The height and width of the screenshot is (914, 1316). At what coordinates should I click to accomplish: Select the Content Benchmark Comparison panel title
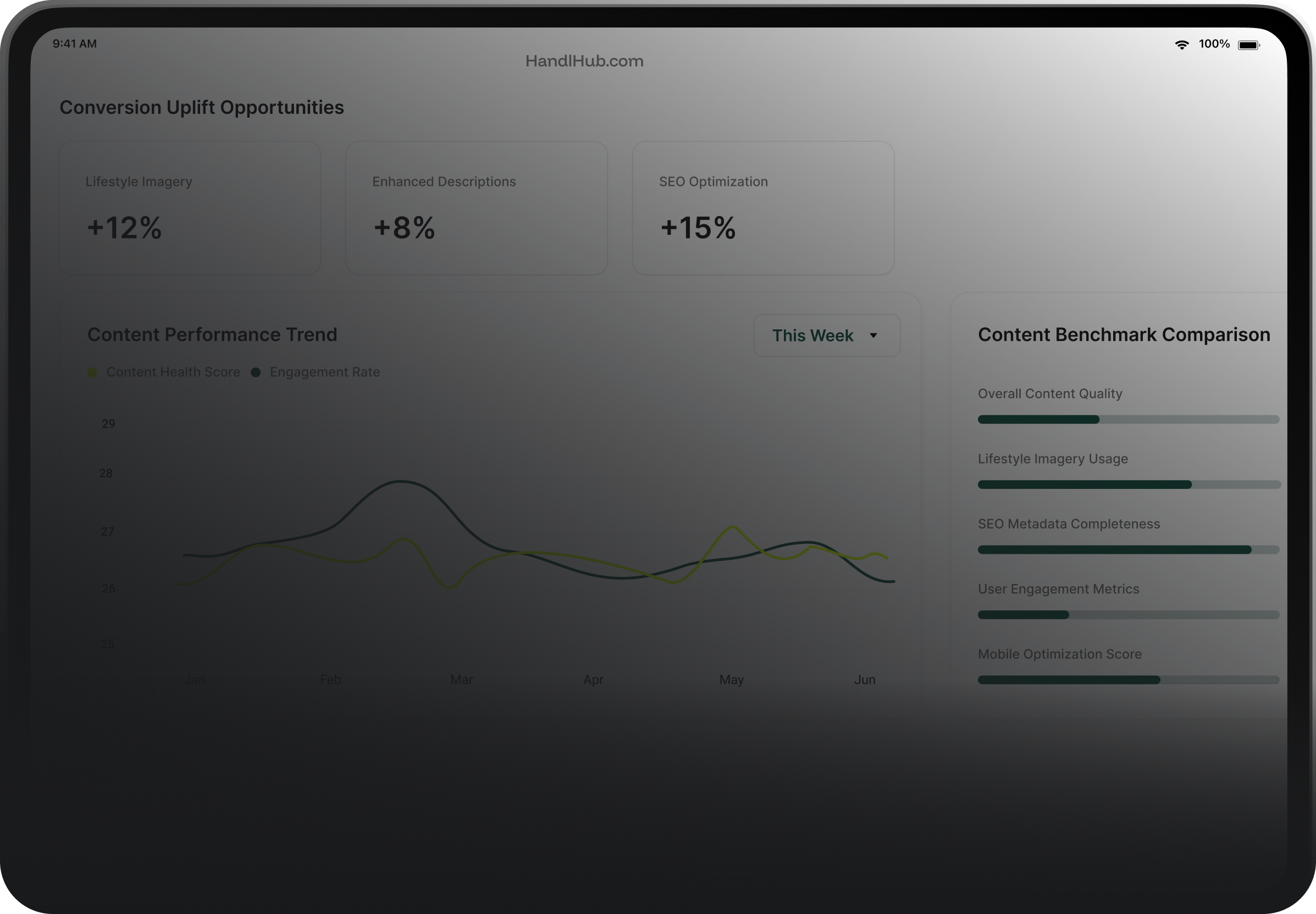1124,334
